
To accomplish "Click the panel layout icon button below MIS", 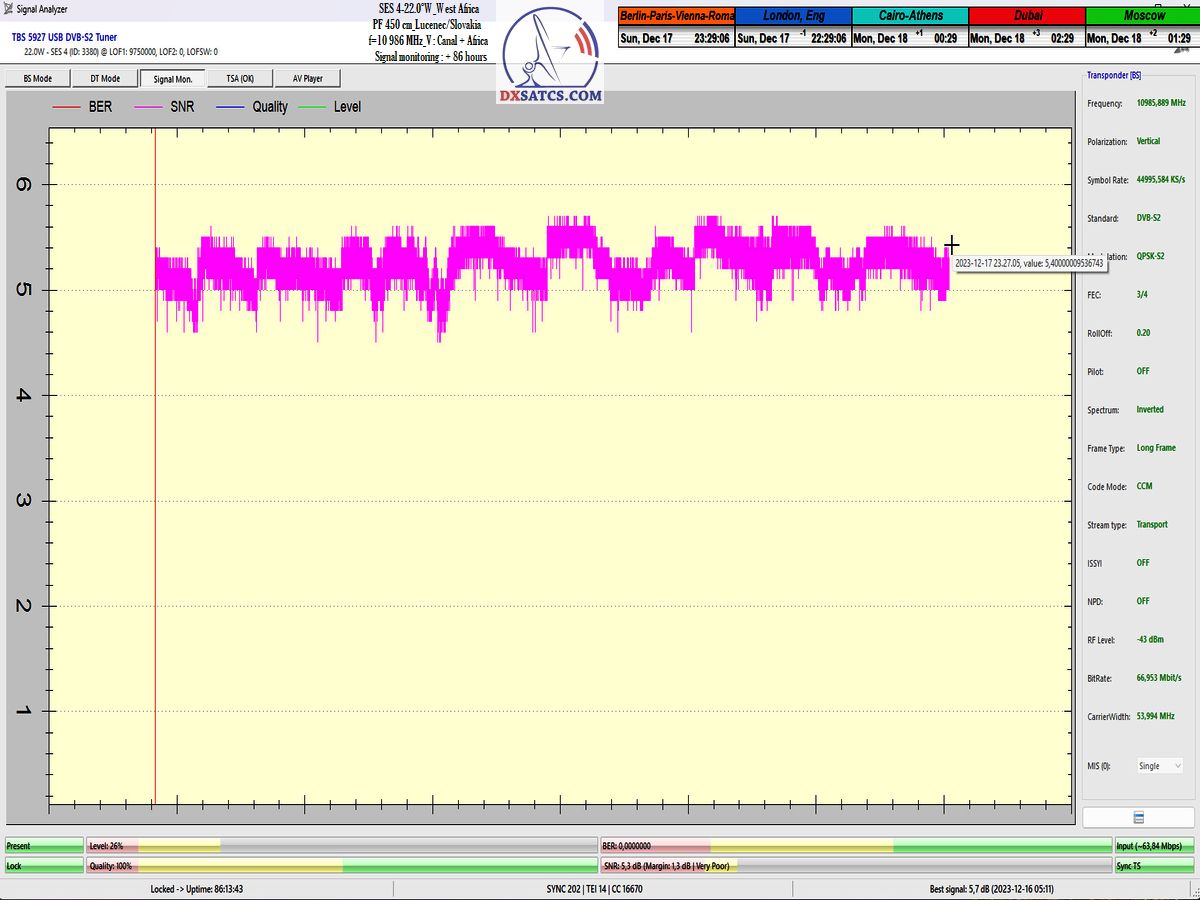I will pyautogui.click(x=1138, y=817).
